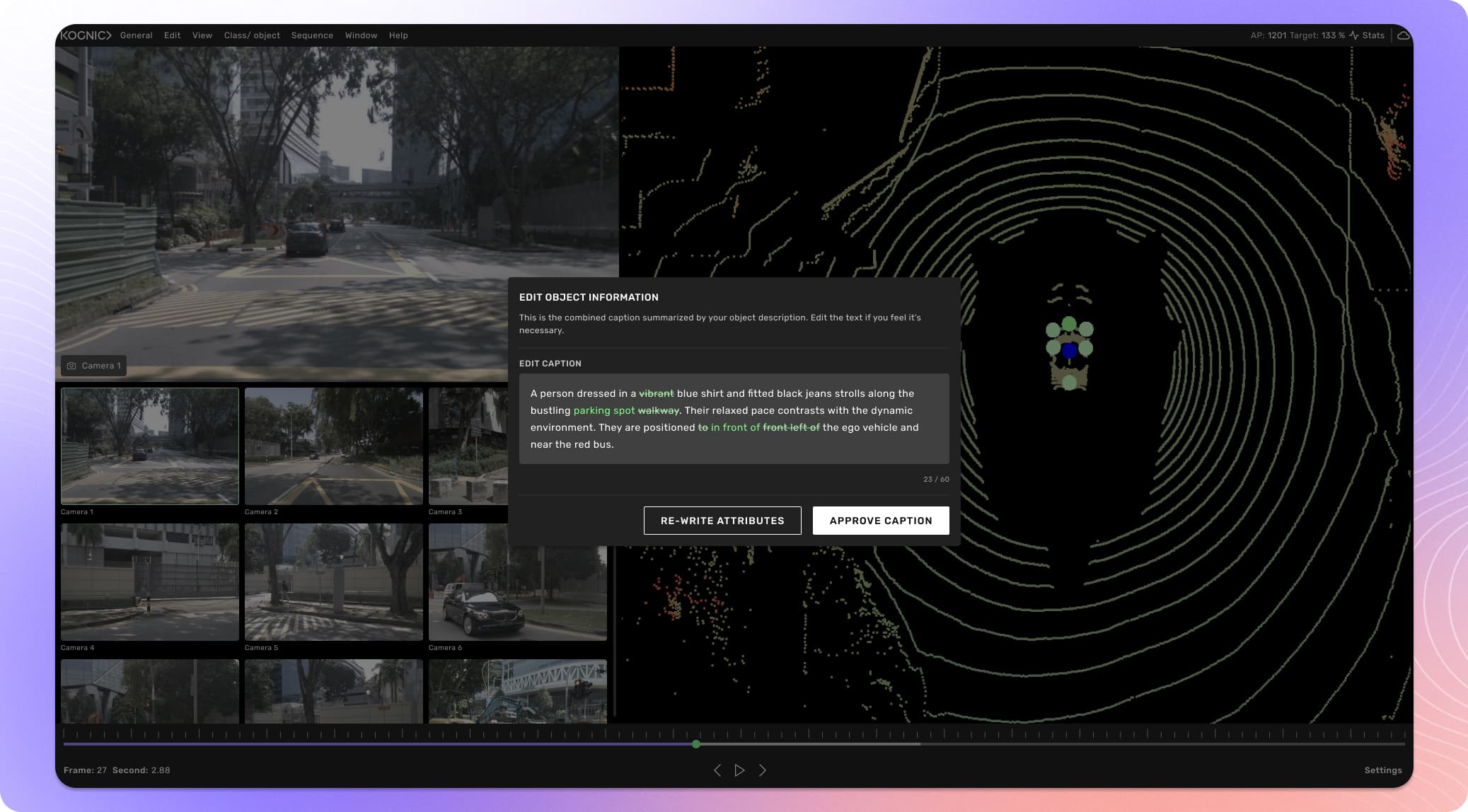Open the Sequence menu
Screen dimensions: 1468x812
[x=312, y=35]
